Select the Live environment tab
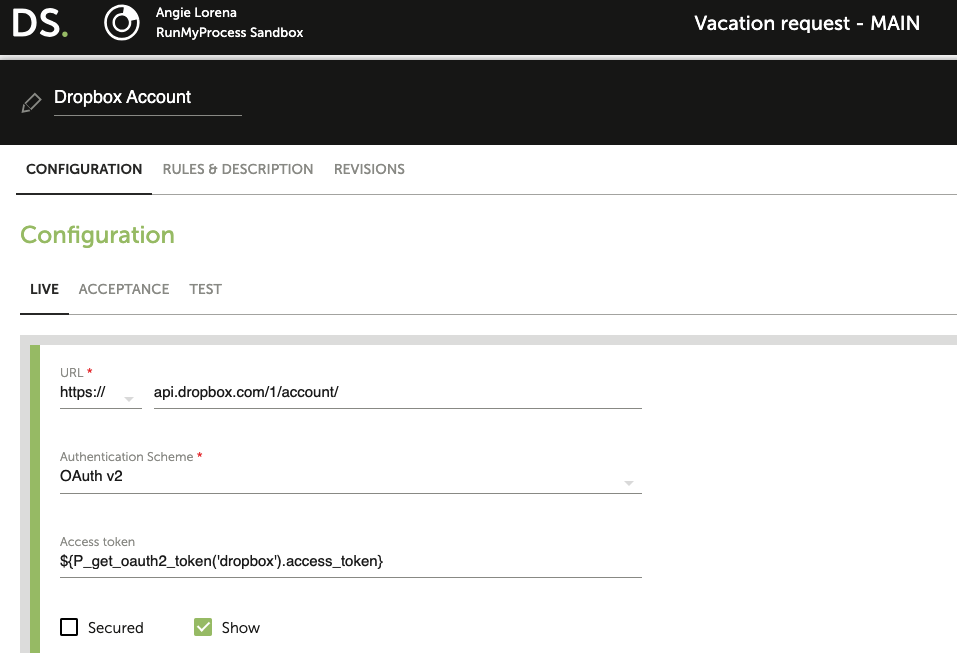This screenshot has height=653, width=957. tap(44, 289)
